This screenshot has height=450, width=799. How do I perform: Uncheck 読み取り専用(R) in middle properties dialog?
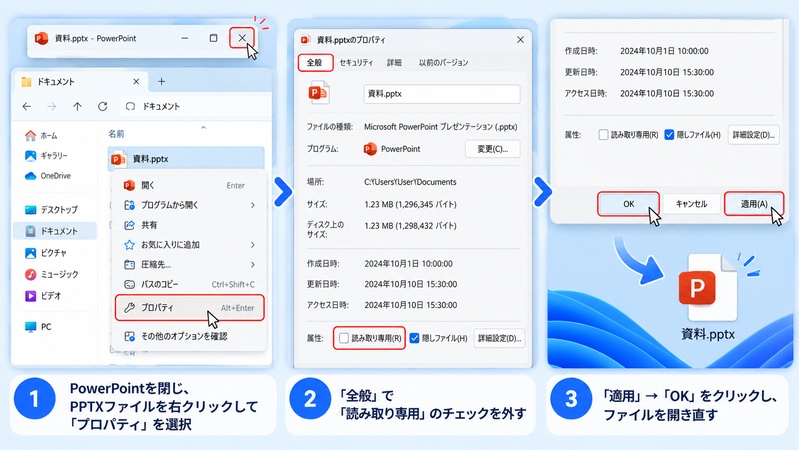point(344,338)
